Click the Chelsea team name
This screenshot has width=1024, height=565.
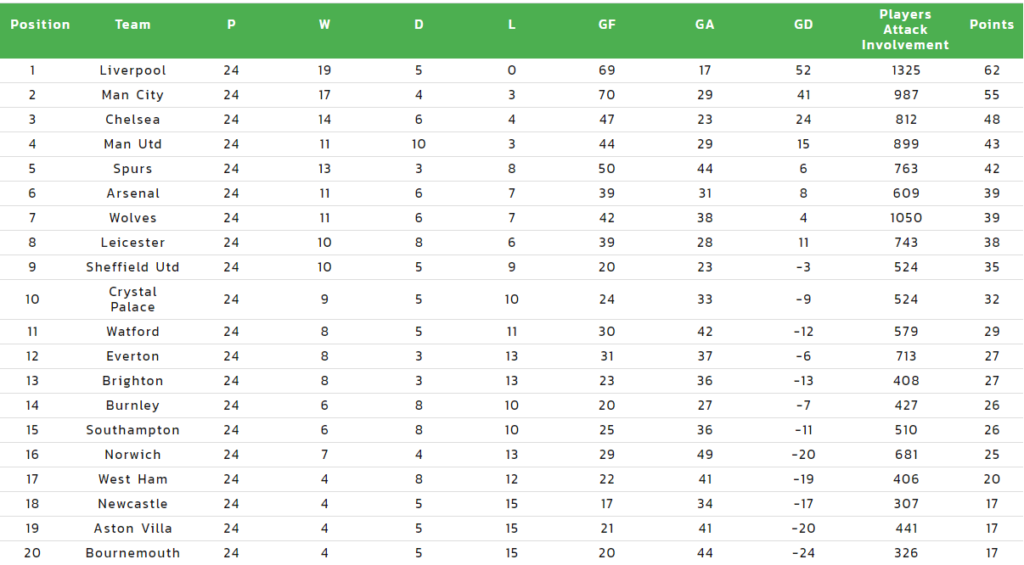pos(133,120)
